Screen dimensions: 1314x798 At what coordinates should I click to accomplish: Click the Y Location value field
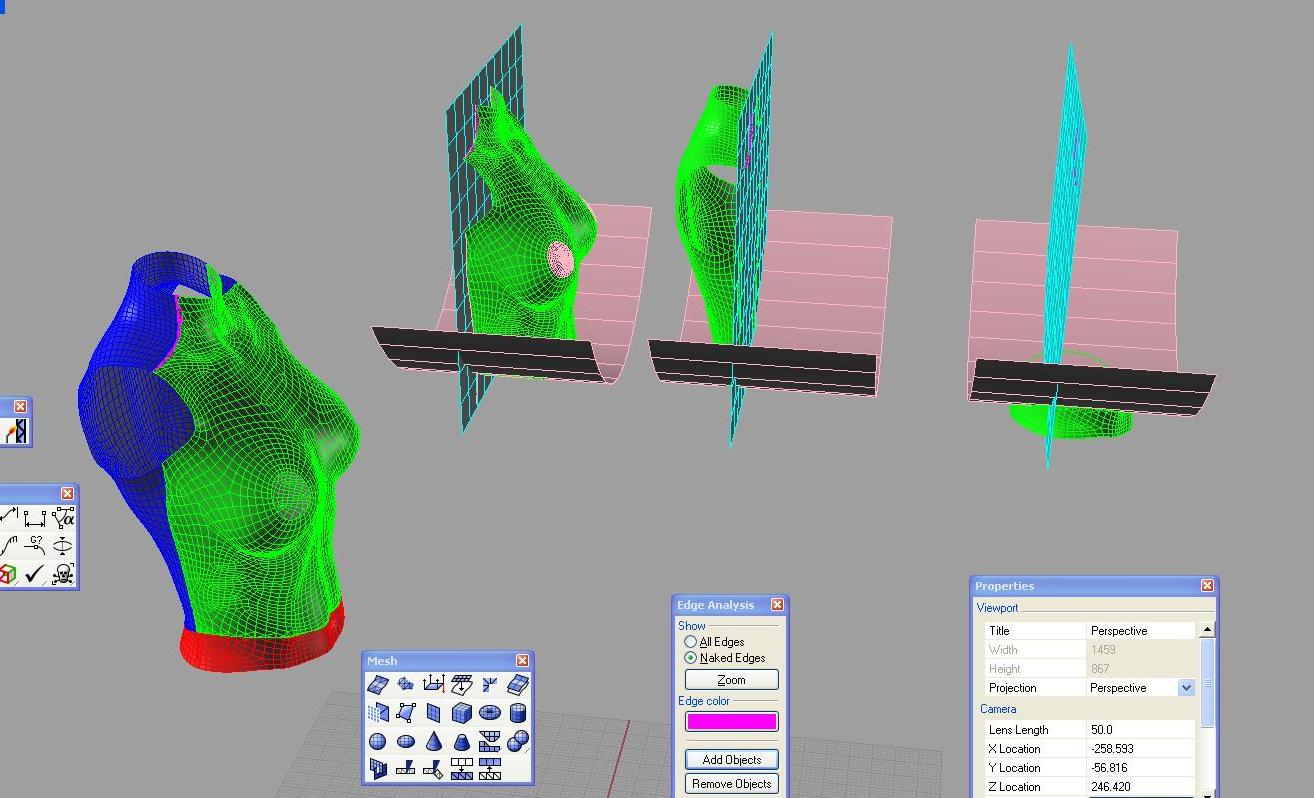pos(1140,768)
